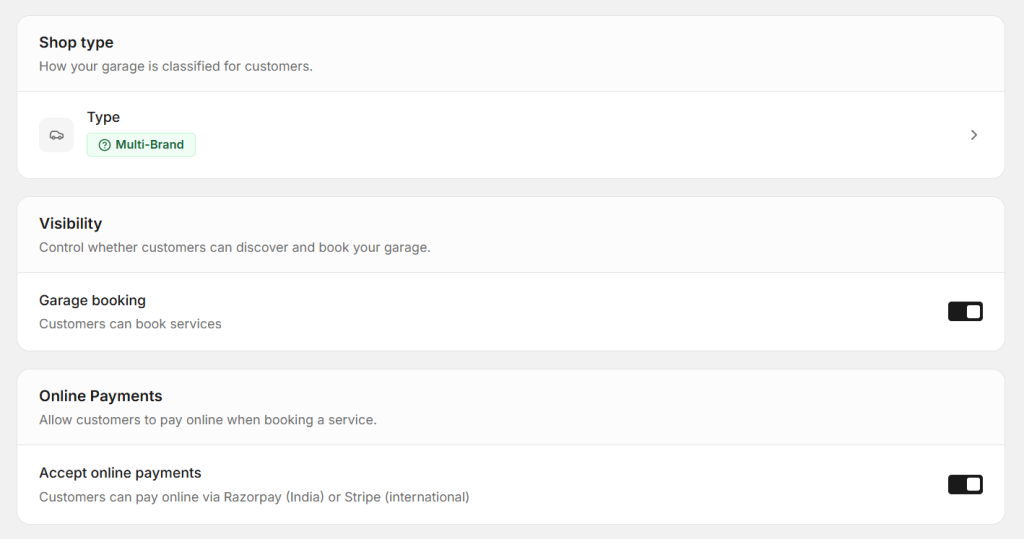Viewport: 1024px width, 539px height.
Task: Click the Garage booking label
Action: pyautogui.click(x=92, y=300)
